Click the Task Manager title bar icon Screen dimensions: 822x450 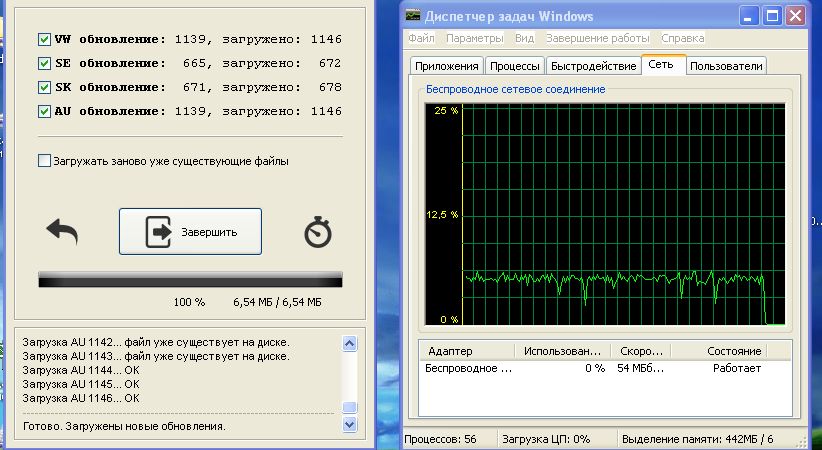tap(413, 16)
